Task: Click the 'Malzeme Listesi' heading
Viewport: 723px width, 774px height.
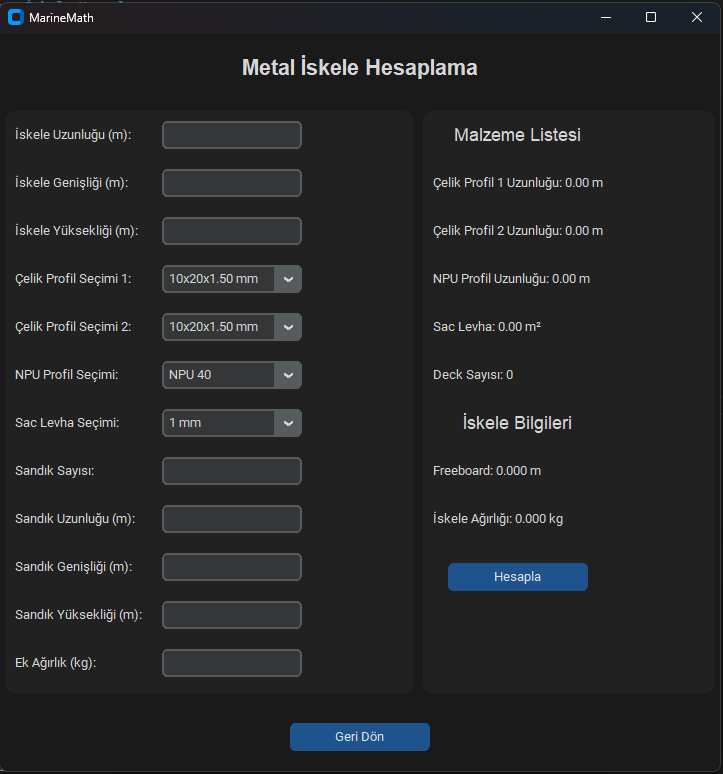Action: pyautogui.click(x=517, y=135)
